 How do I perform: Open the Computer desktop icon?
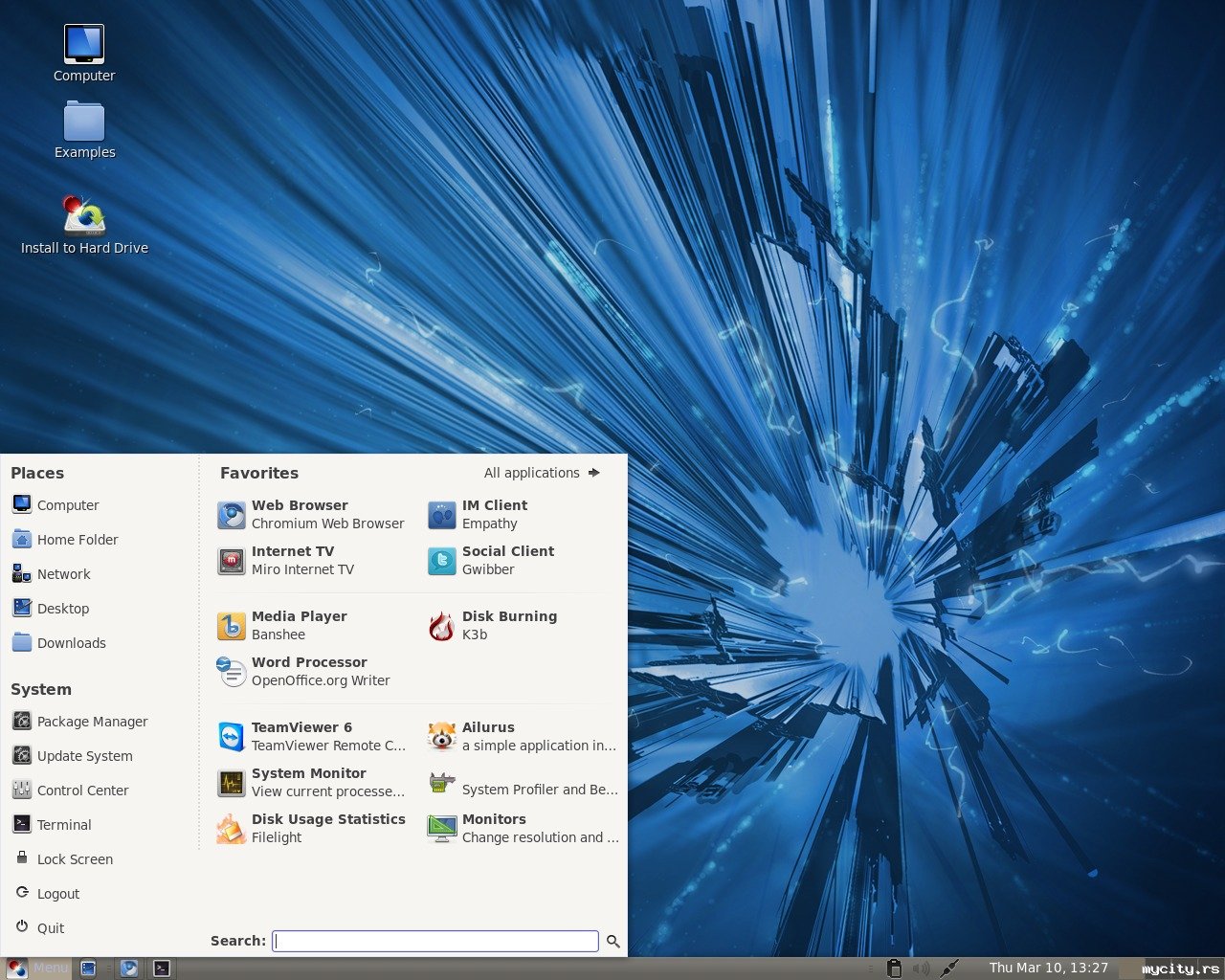click(84, 54)
